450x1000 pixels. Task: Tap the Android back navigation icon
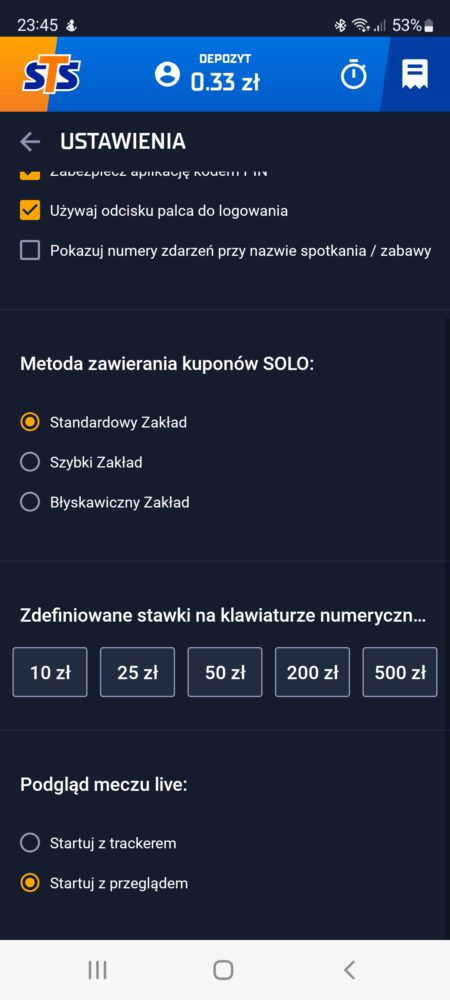(349, 970)
